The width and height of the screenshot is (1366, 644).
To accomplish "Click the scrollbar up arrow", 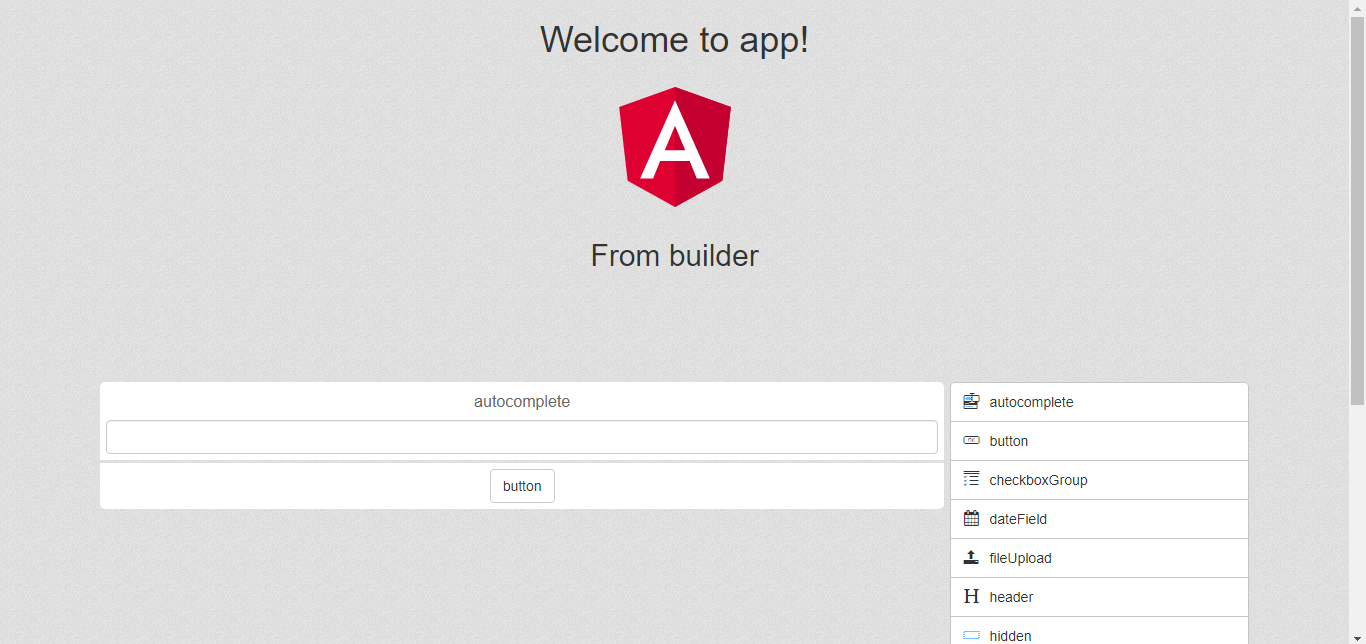I will pos(1357,7).
